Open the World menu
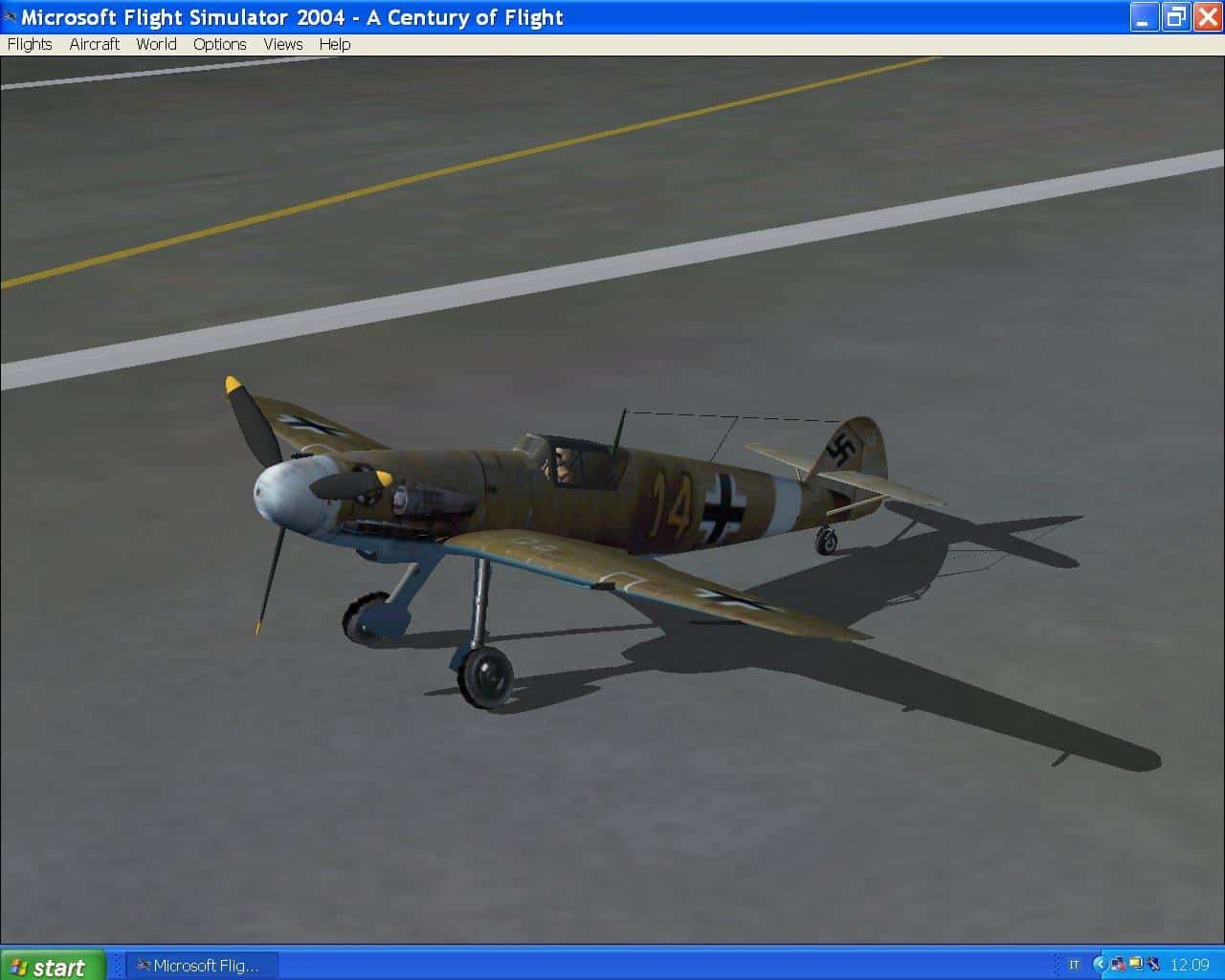 [155, 44]
